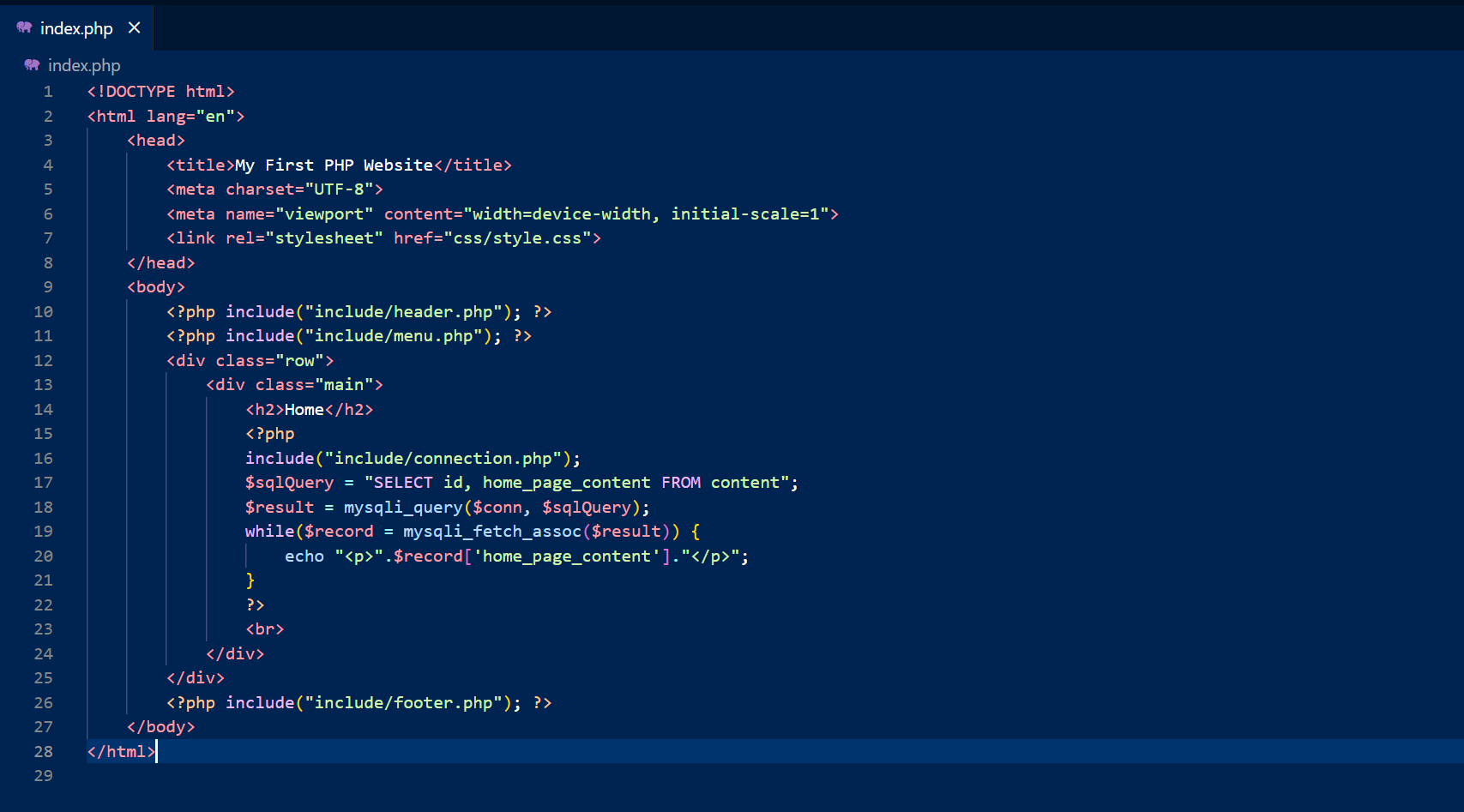
Task: Click the link stylesheet css/style.css line
Action: coord(383,238)
